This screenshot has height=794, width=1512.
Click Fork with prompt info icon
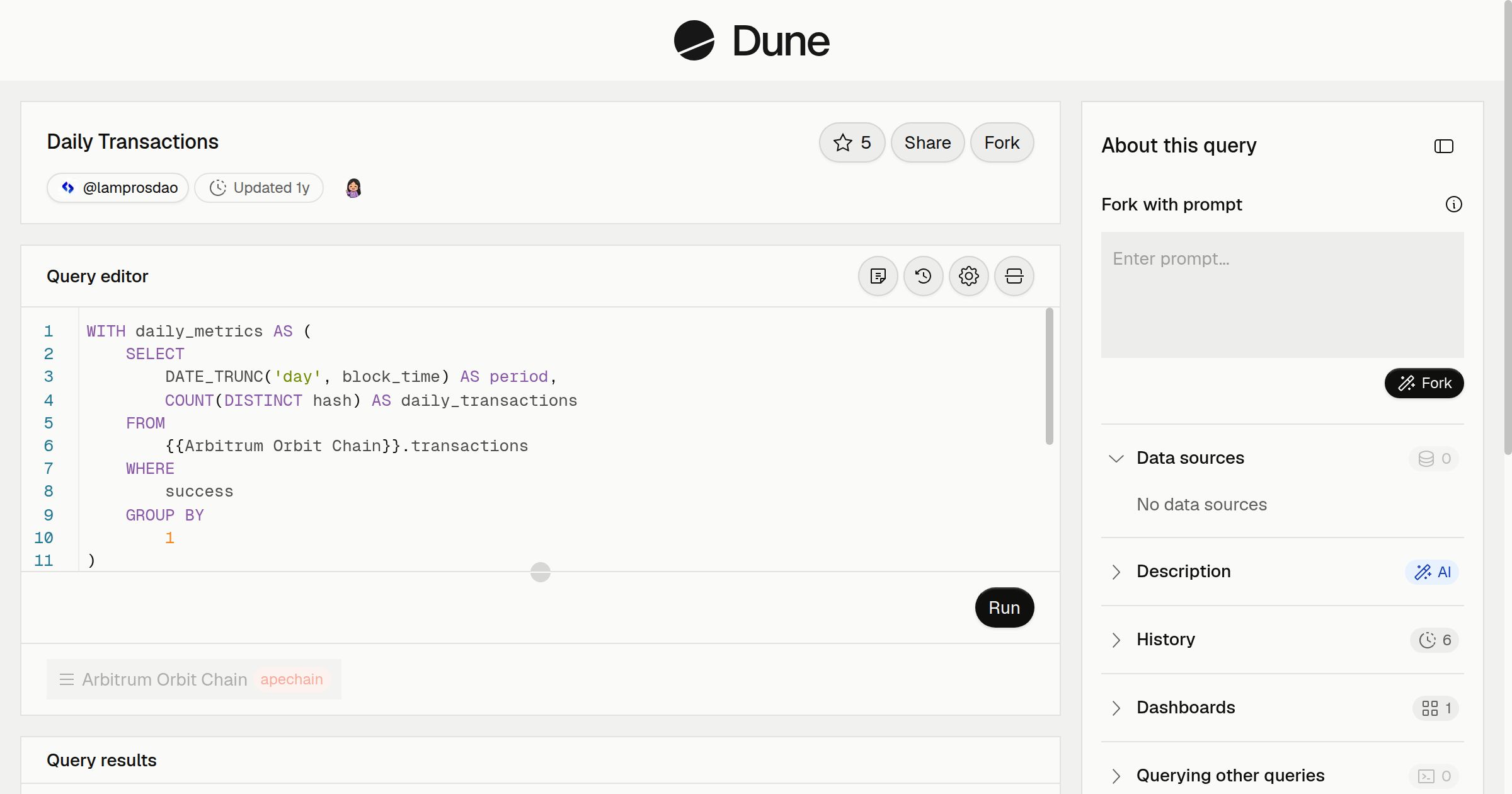[1453, 204]
